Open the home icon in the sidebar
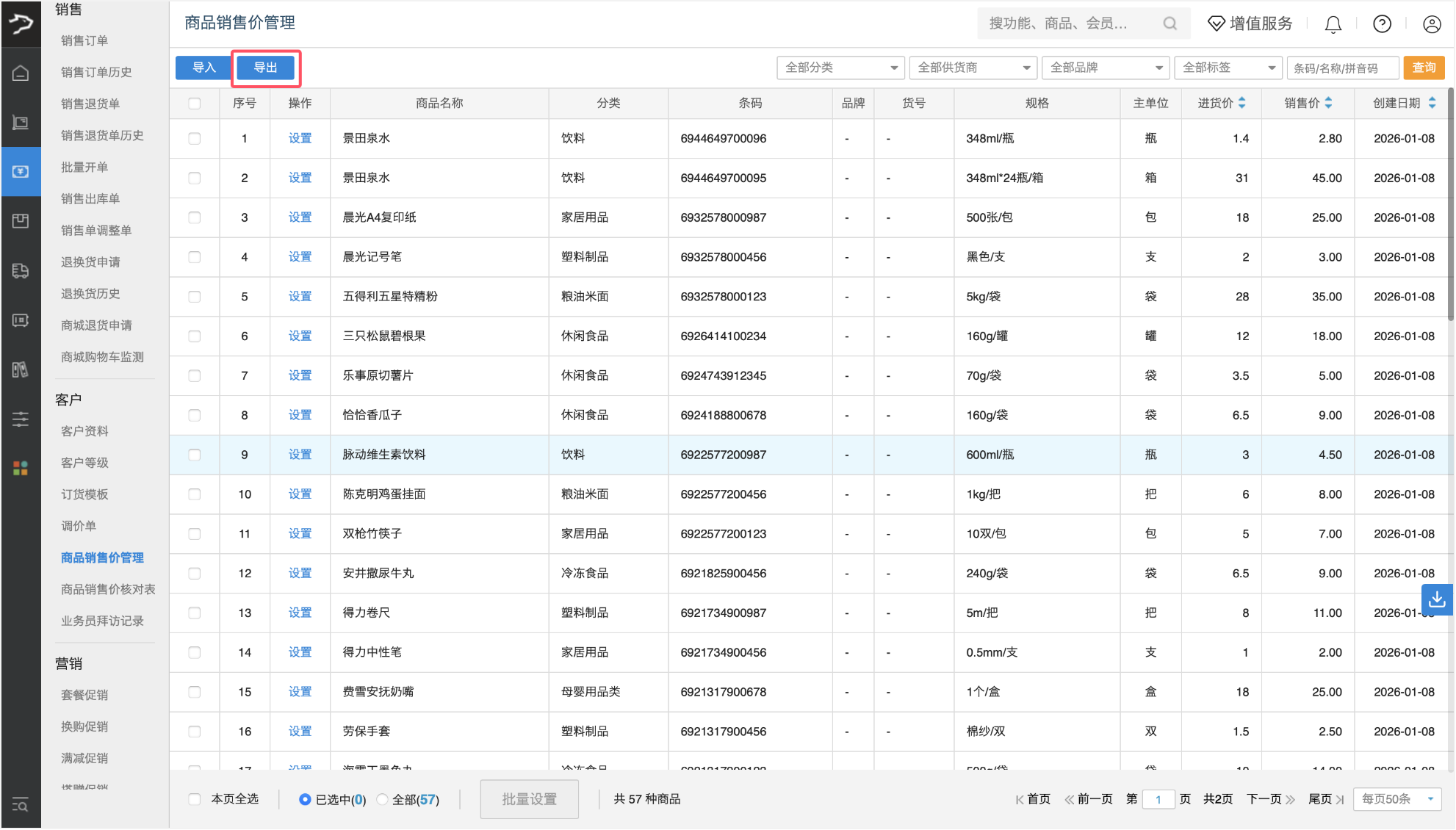The height and width of the screenshot is (830, 1456). [x=21, y=71]
